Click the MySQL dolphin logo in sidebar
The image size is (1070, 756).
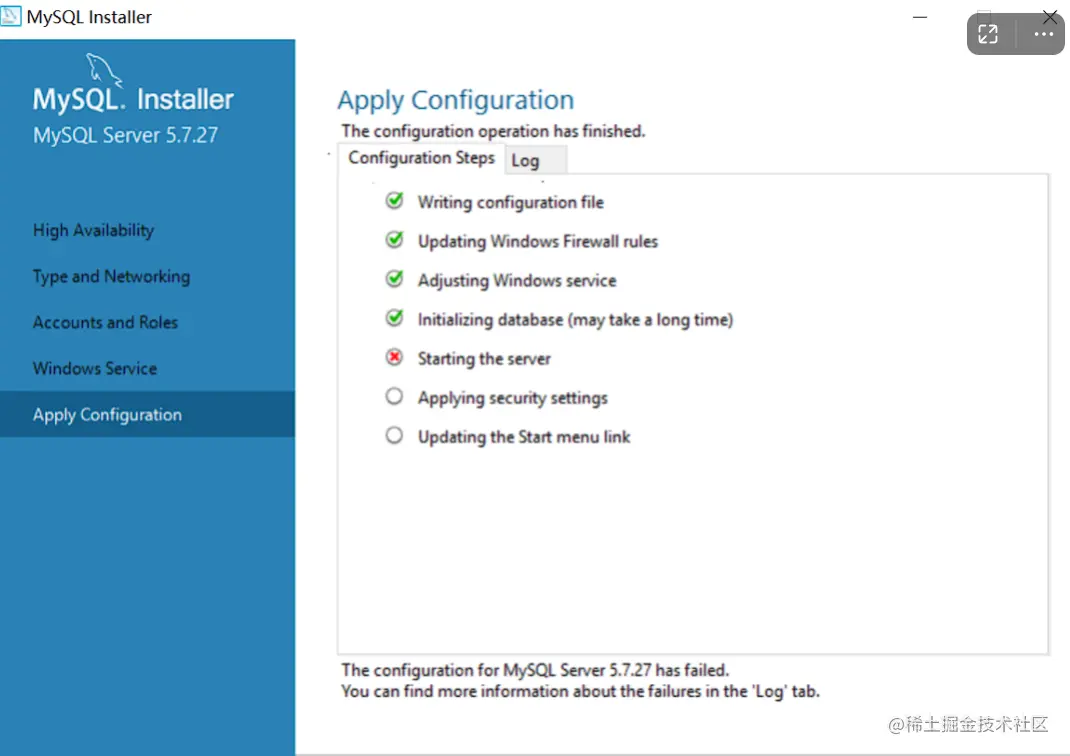103,69
